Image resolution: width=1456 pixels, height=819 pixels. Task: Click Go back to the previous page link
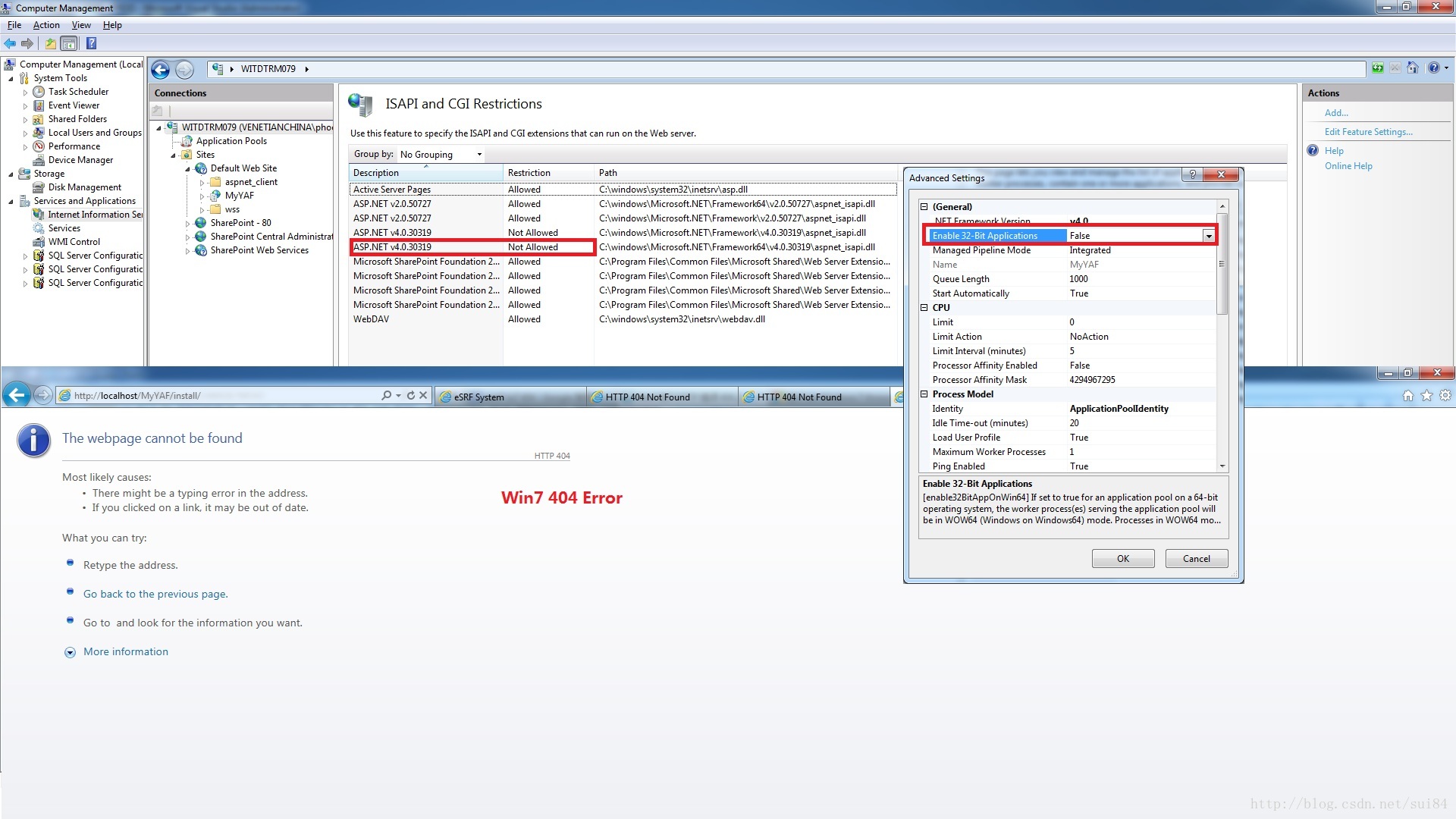coord(155,595)
